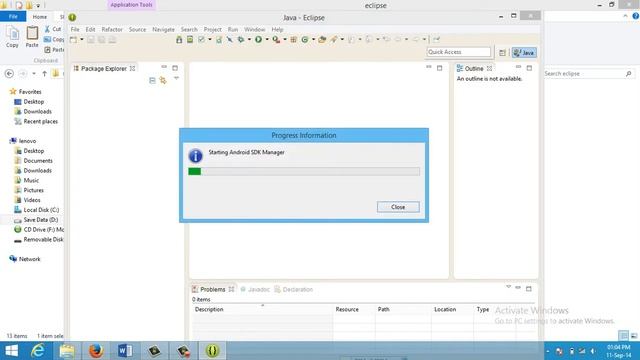
Task: Click Link with Editor icon in Package Explorer
Action: (163, 80)
